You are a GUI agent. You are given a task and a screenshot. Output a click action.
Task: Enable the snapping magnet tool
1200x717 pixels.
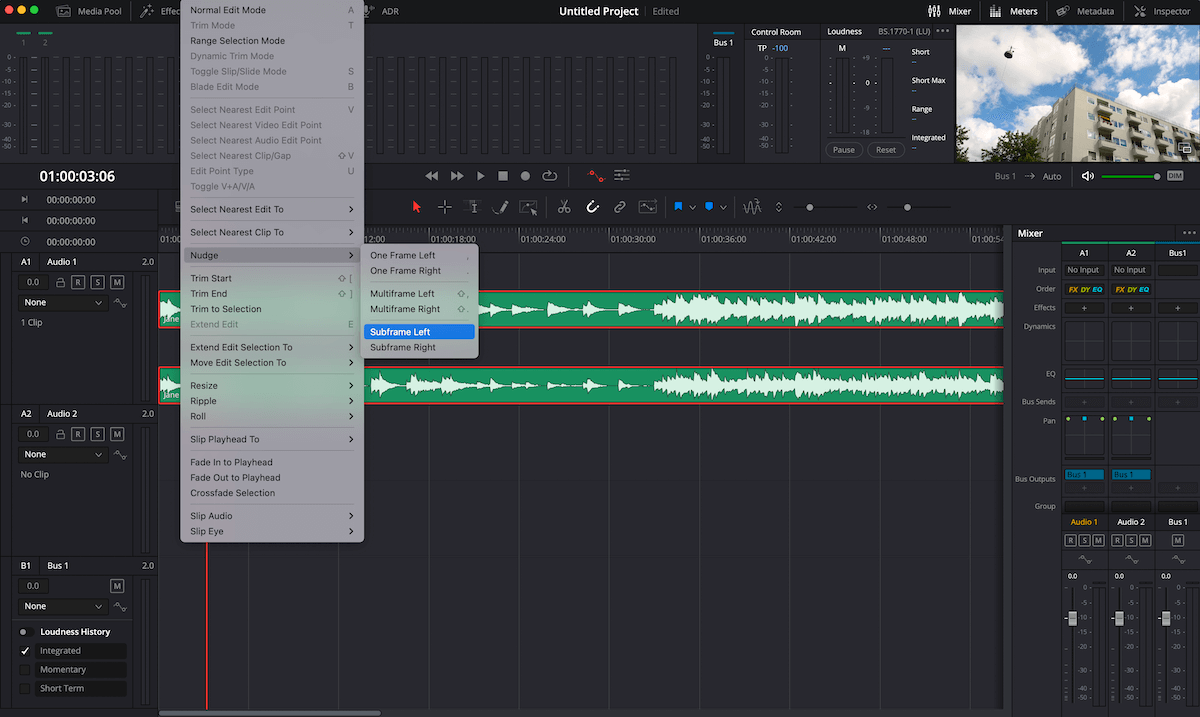pos(592,206)
